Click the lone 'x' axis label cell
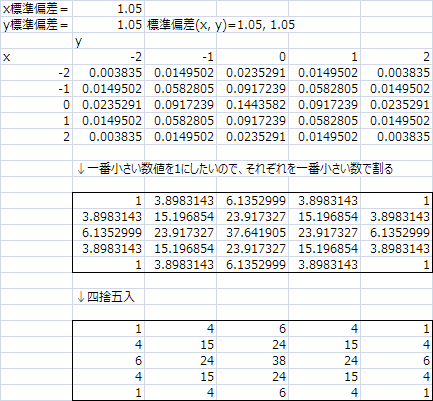433x401 pixels. pyautogui.click(x=36, y=57)
